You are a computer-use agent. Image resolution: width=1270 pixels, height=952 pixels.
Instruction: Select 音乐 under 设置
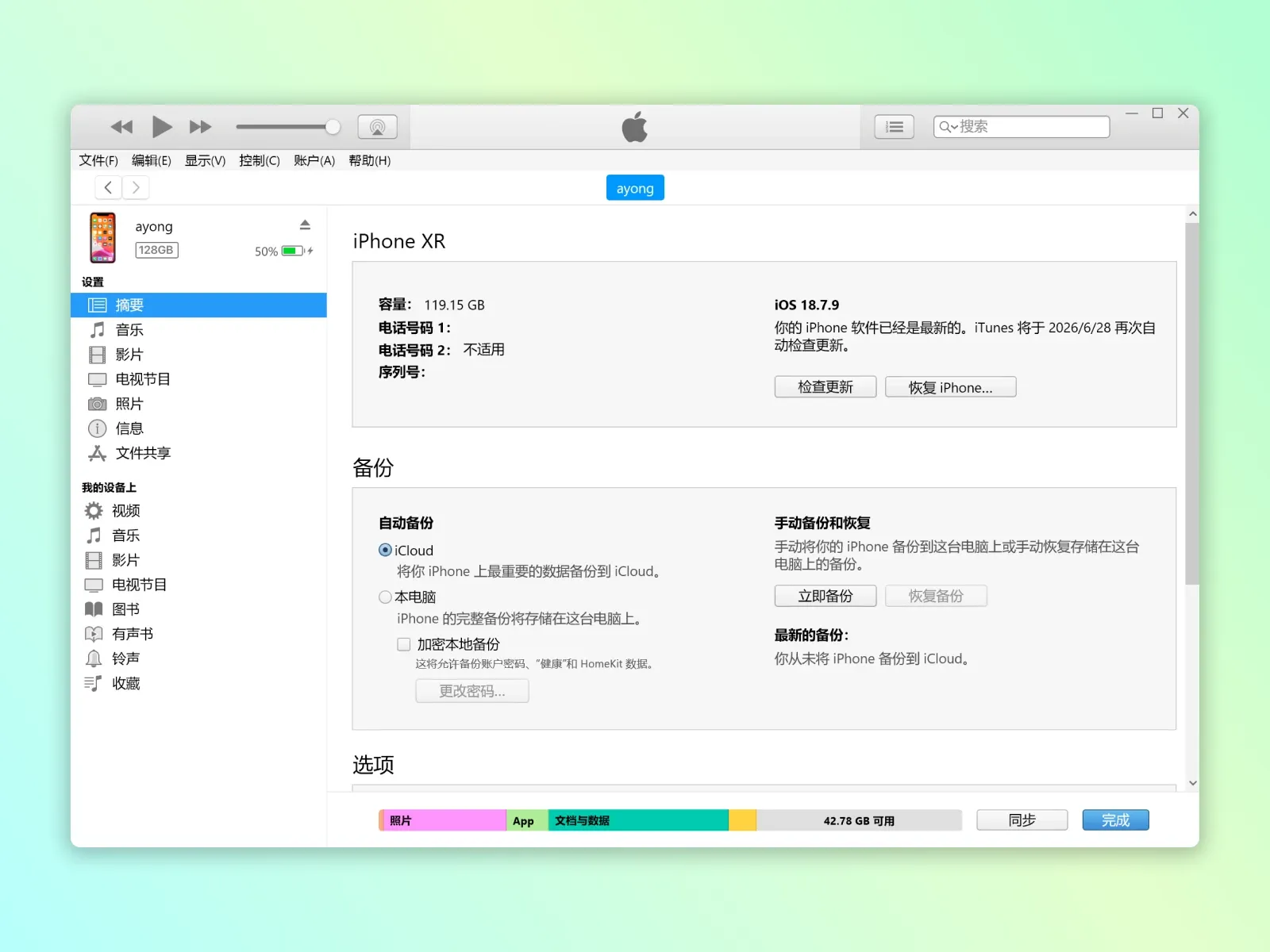click(x=198, y=330)
